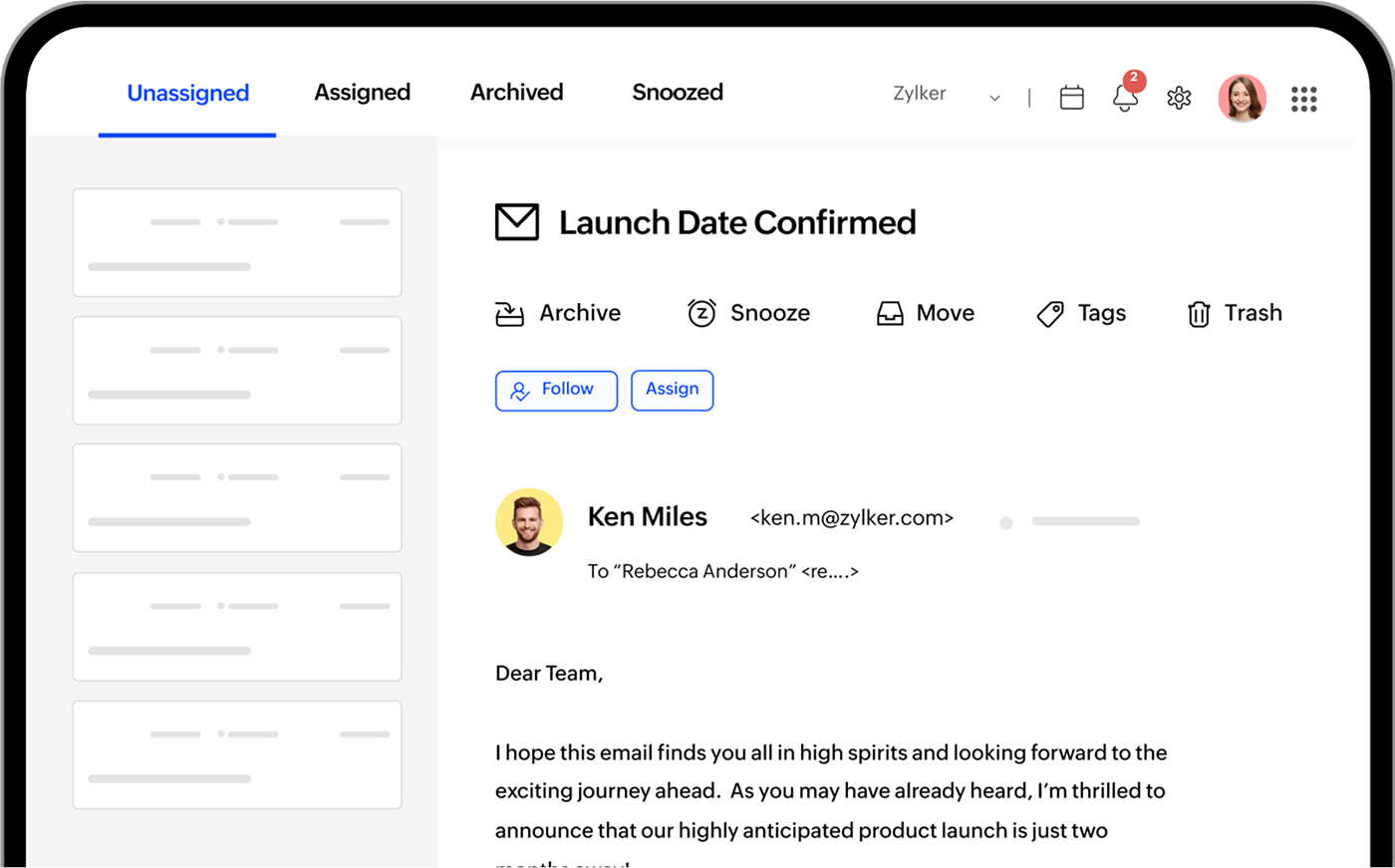Click the Archive label
This screenshot has width=1395, height=868.
pos(580,313)
